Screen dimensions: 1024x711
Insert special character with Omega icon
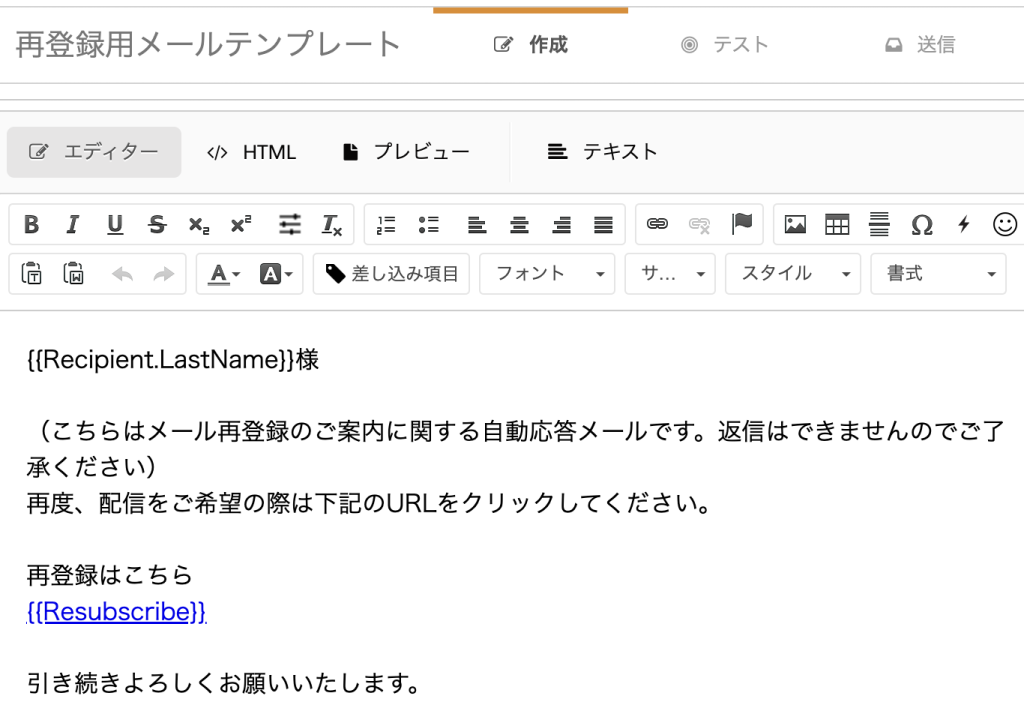(921, 225)
